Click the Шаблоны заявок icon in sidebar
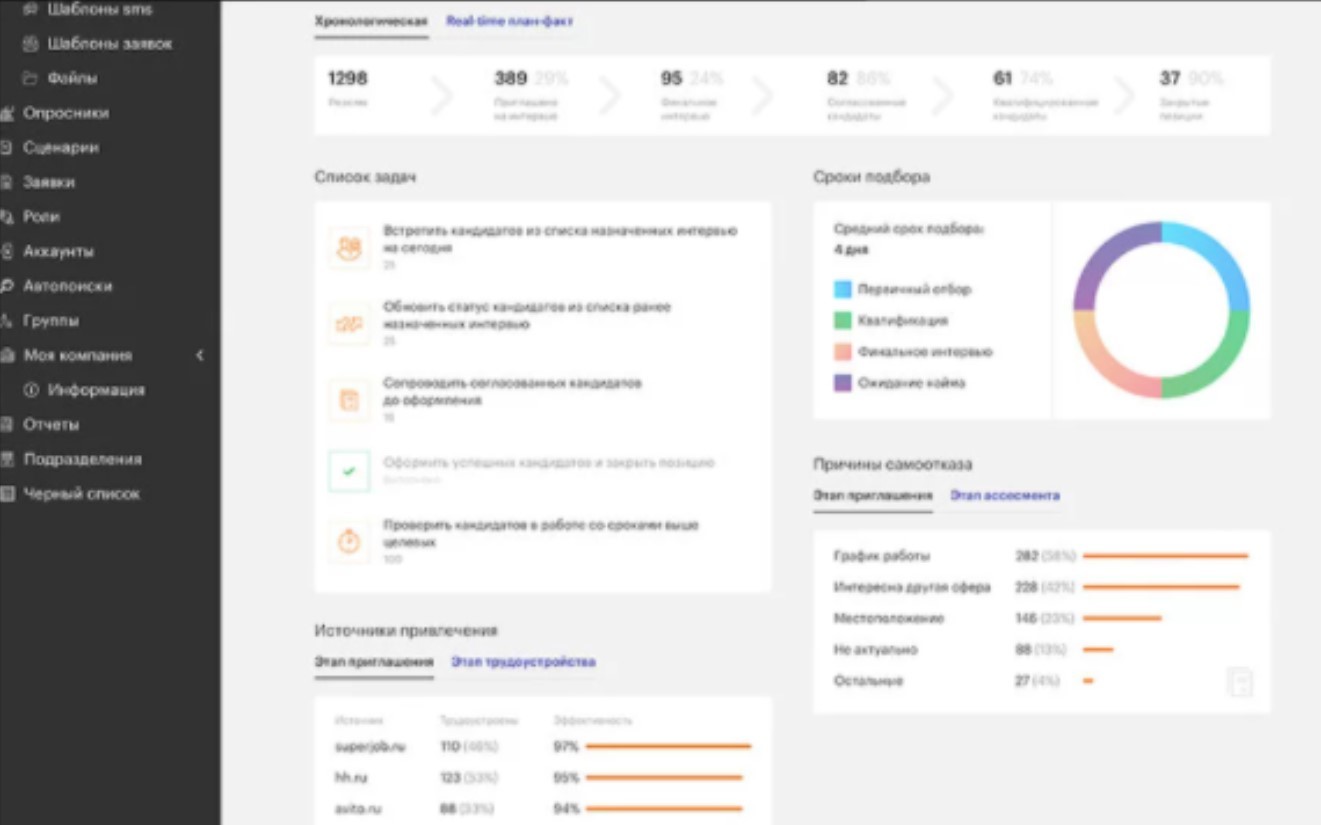Image resolution: width=1321 pixels, height=825 pixels. (30, 44)
